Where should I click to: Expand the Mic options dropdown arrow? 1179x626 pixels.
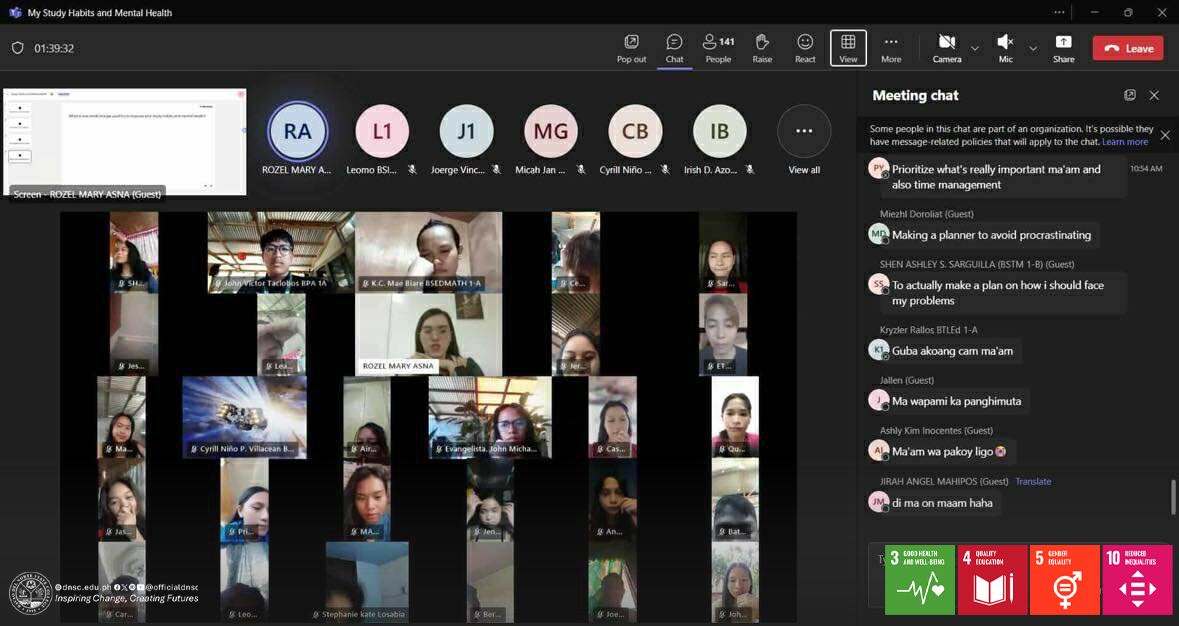click(1033, 48)
